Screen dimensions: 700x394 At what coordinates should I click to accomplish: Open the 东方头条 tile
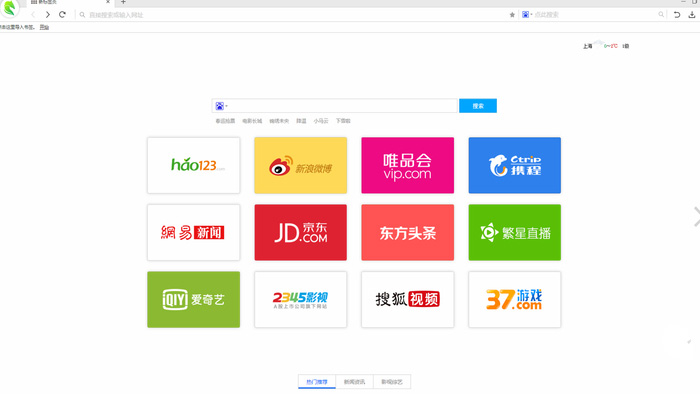click(x=408, y=232)
